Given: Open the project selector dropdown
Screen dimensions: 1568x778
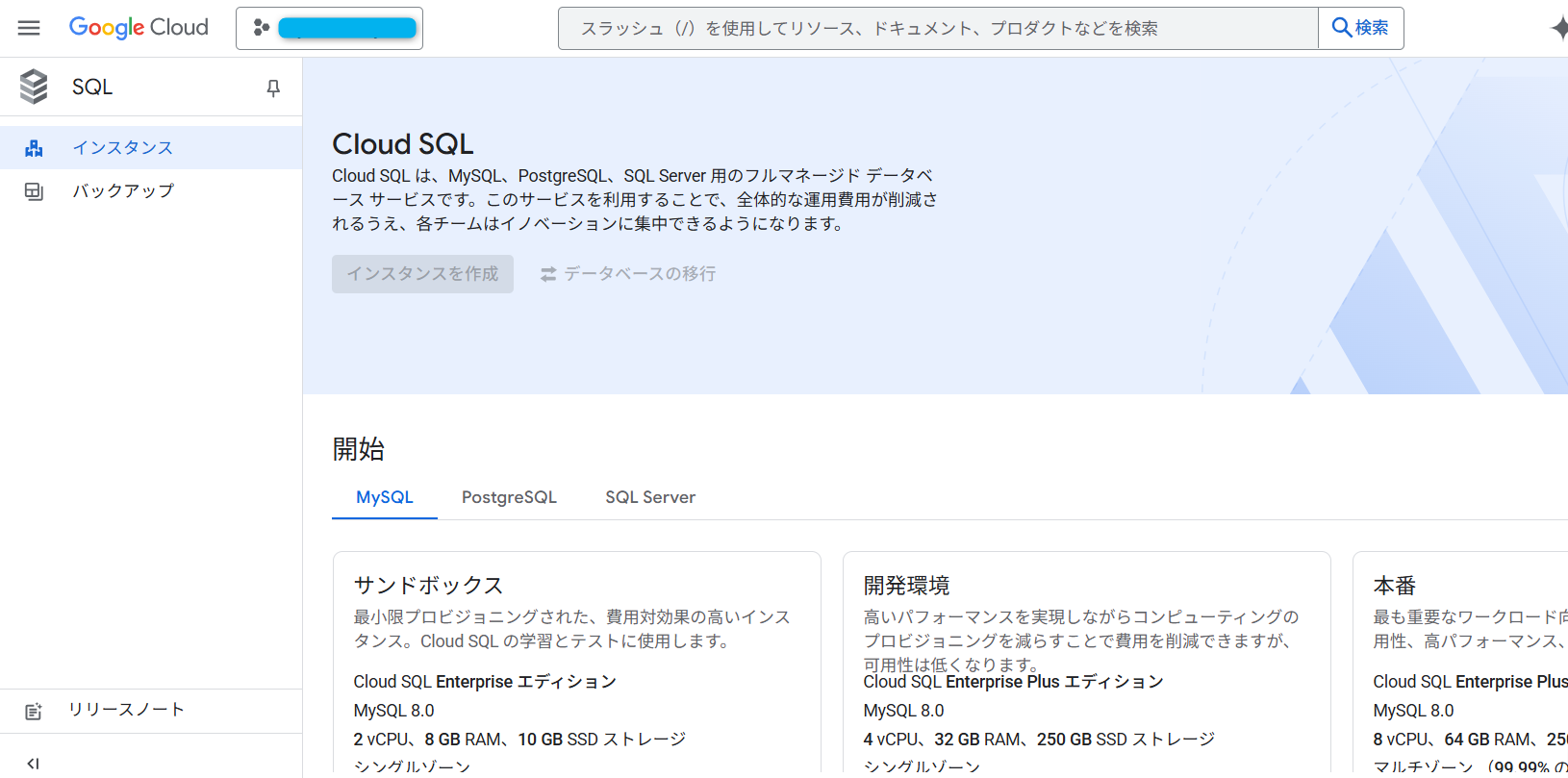Looking at the screenshot, I should coord(329,28).
